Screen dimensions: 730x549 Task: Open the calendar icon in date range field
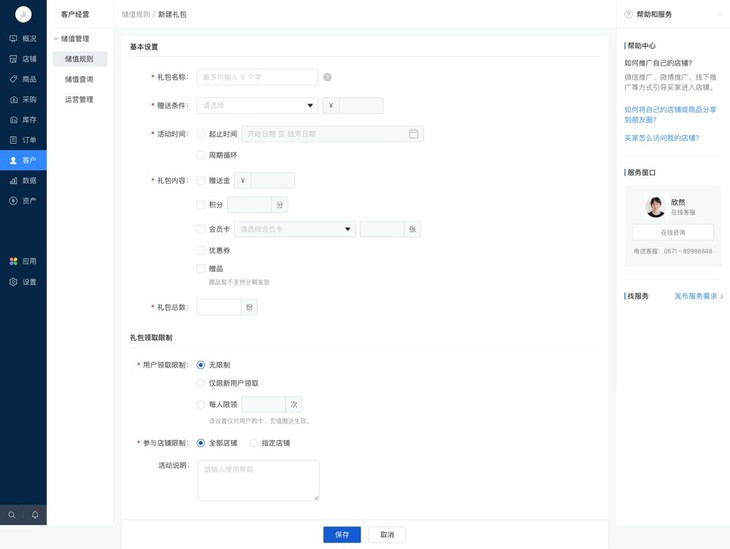click(413, 134)
